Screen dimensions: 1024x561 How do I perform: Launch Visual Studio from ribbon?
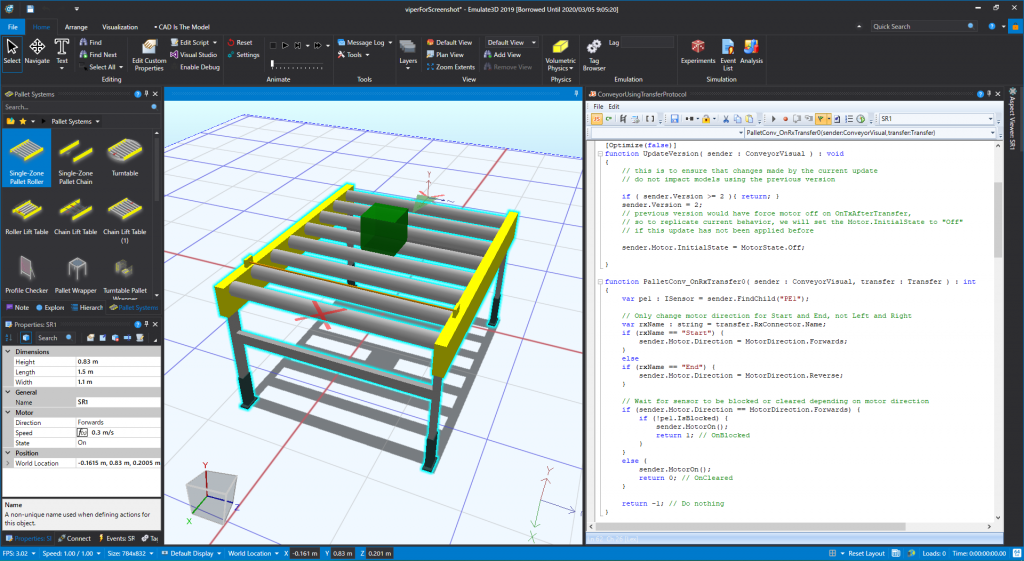coord(193,55)
